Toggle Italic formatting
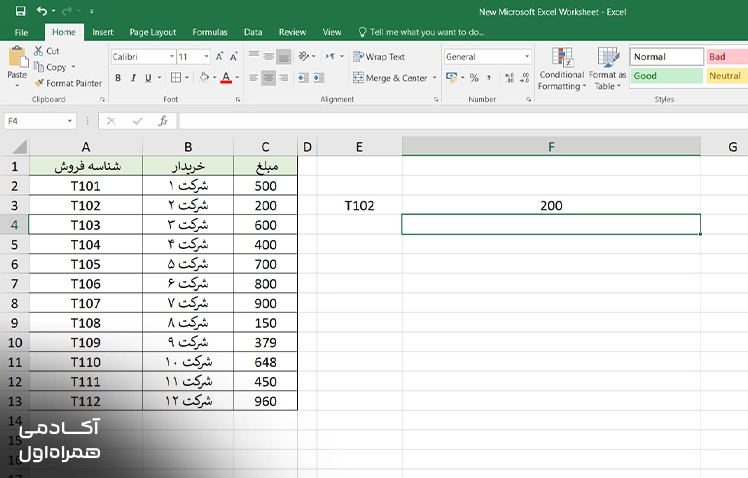This screenshot has height=478, width=748. [x=133, y=78]
